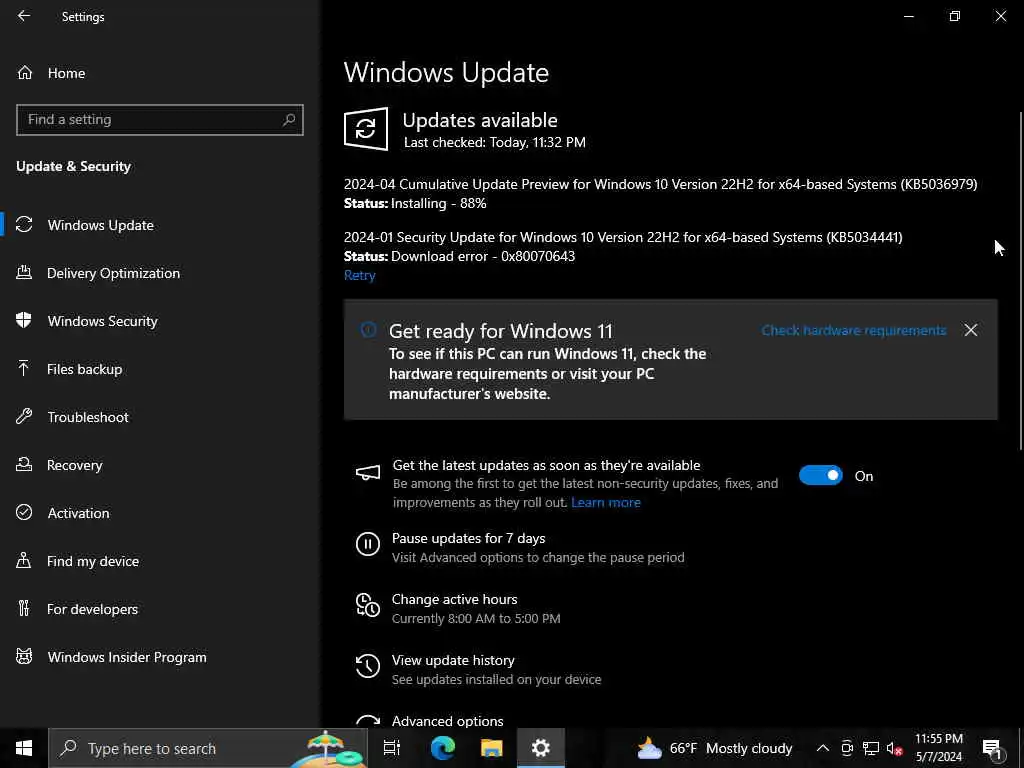This screenshot has width=1024, height=768.
Task: Click the network tray icon
Action: (871, 748)
